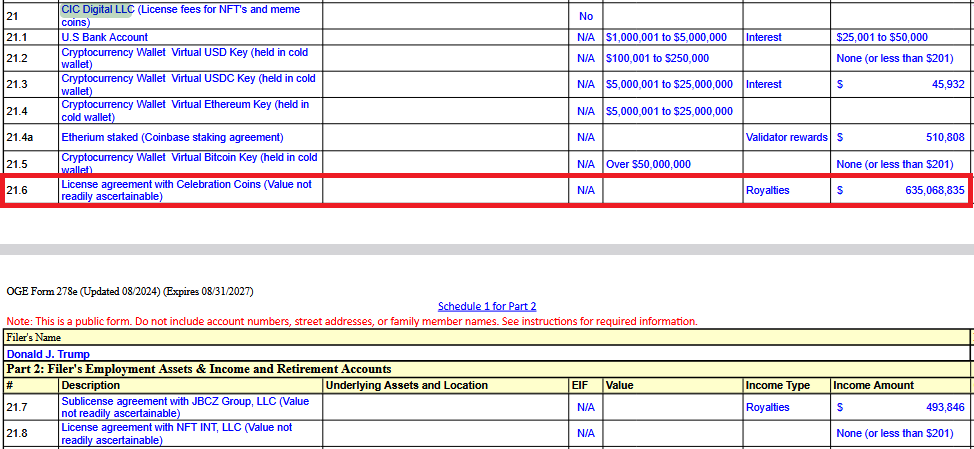Click the Validator rewards income type
974x449 pixels.
pyautogui.click(x=786, y=137)
